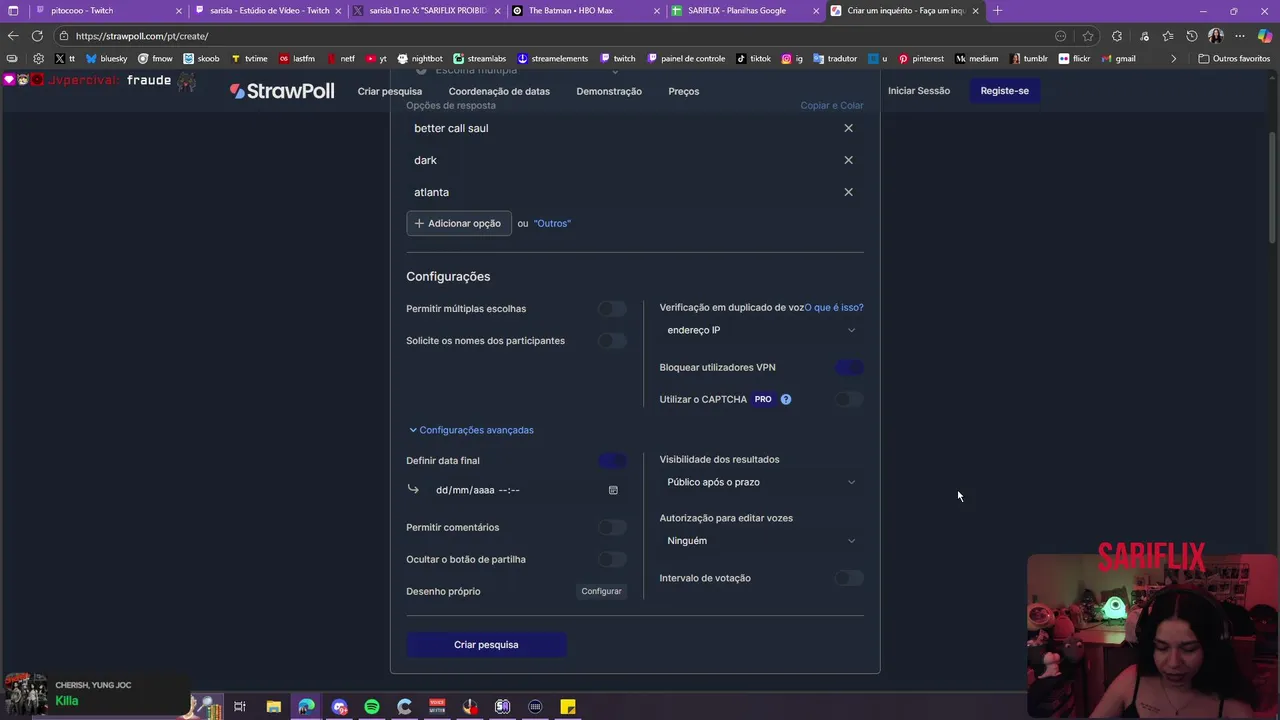
Task: Click 'Iniciar Sessão' link
Action: pyautogui.click(x=919, y=91)
